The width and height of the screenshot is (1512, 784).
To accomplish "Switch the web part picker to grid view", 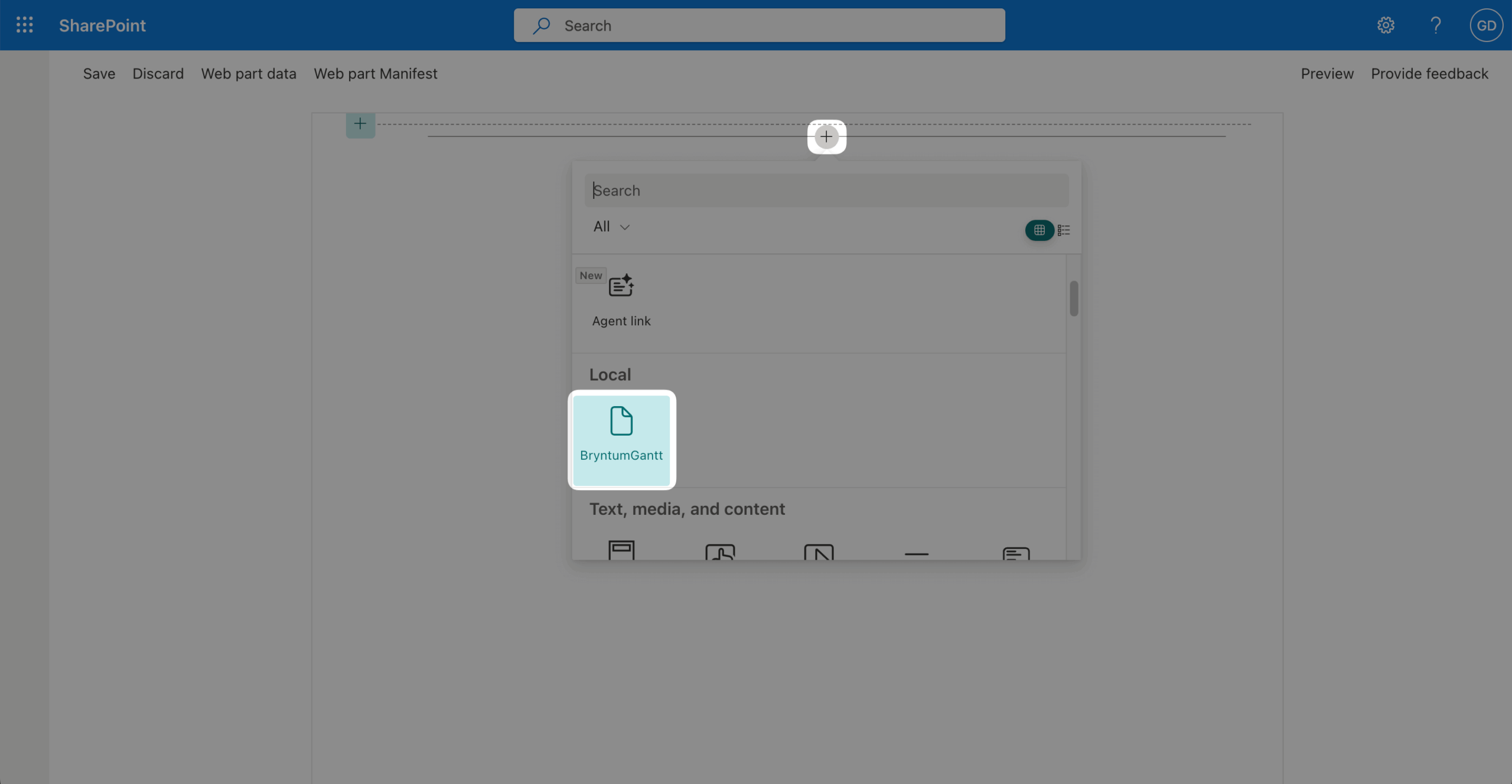I will 1039,230.
